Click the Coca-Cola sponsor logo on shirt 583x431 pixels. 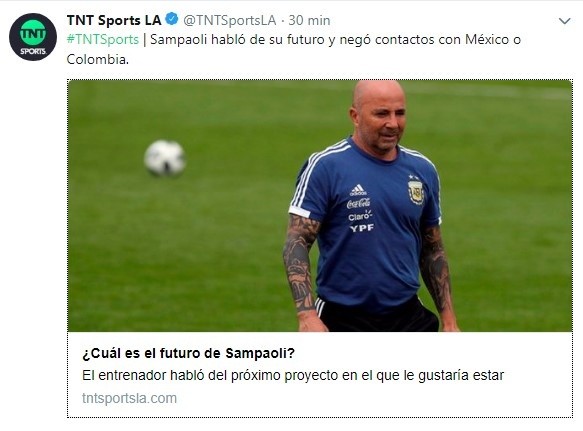pos(358,203)
